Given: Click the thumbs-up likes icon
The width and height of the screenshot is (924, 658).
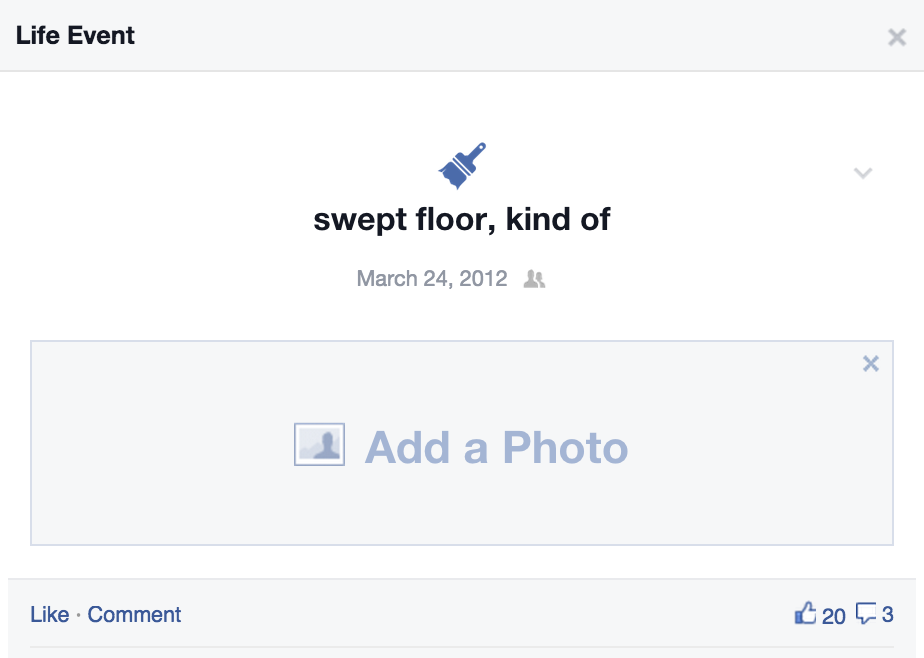Looking at the screenshot, I should click(805, 613).
